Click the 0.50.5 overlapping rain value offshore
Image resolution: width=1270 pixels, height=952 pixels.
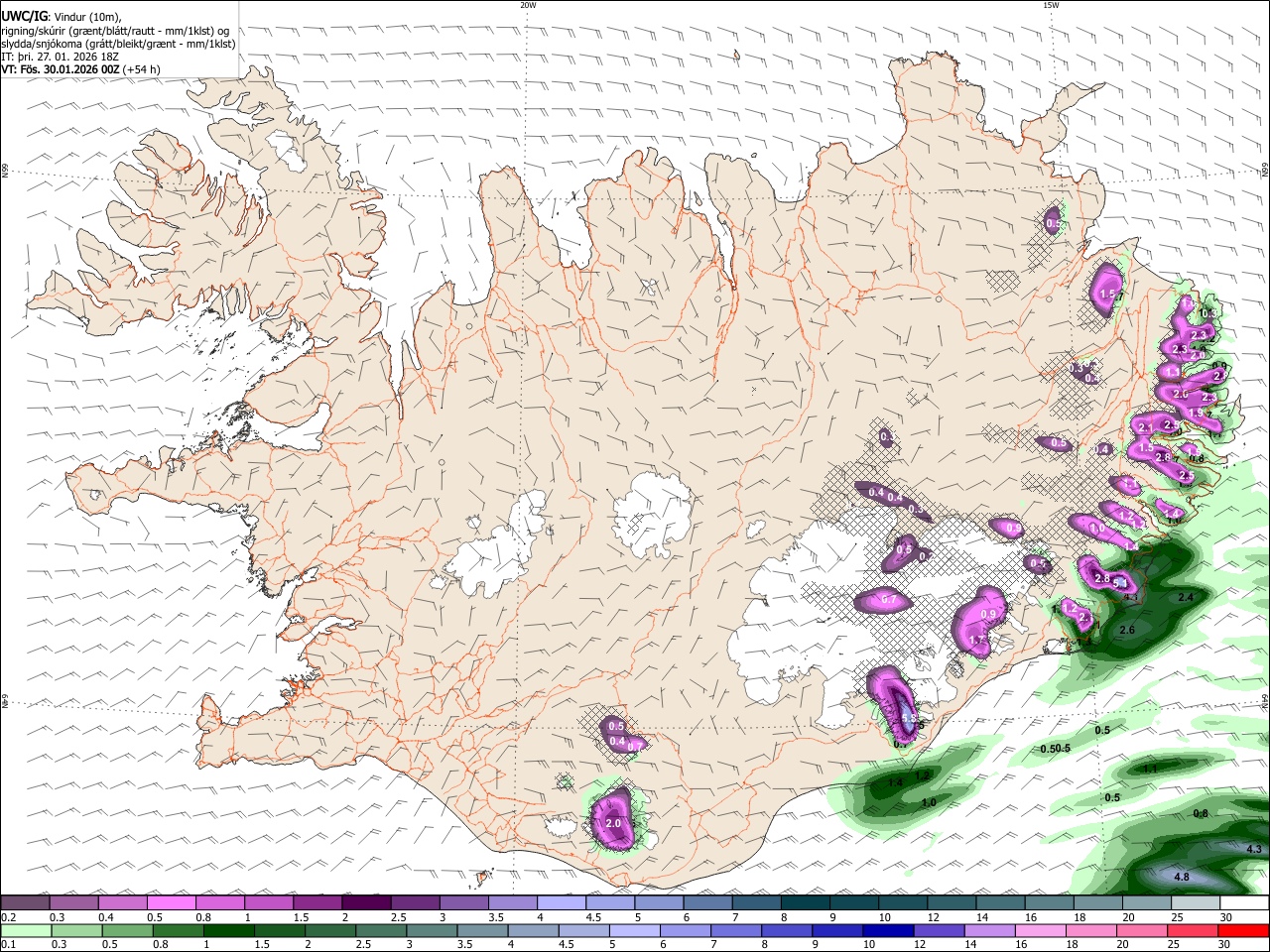click(1055, 748)
